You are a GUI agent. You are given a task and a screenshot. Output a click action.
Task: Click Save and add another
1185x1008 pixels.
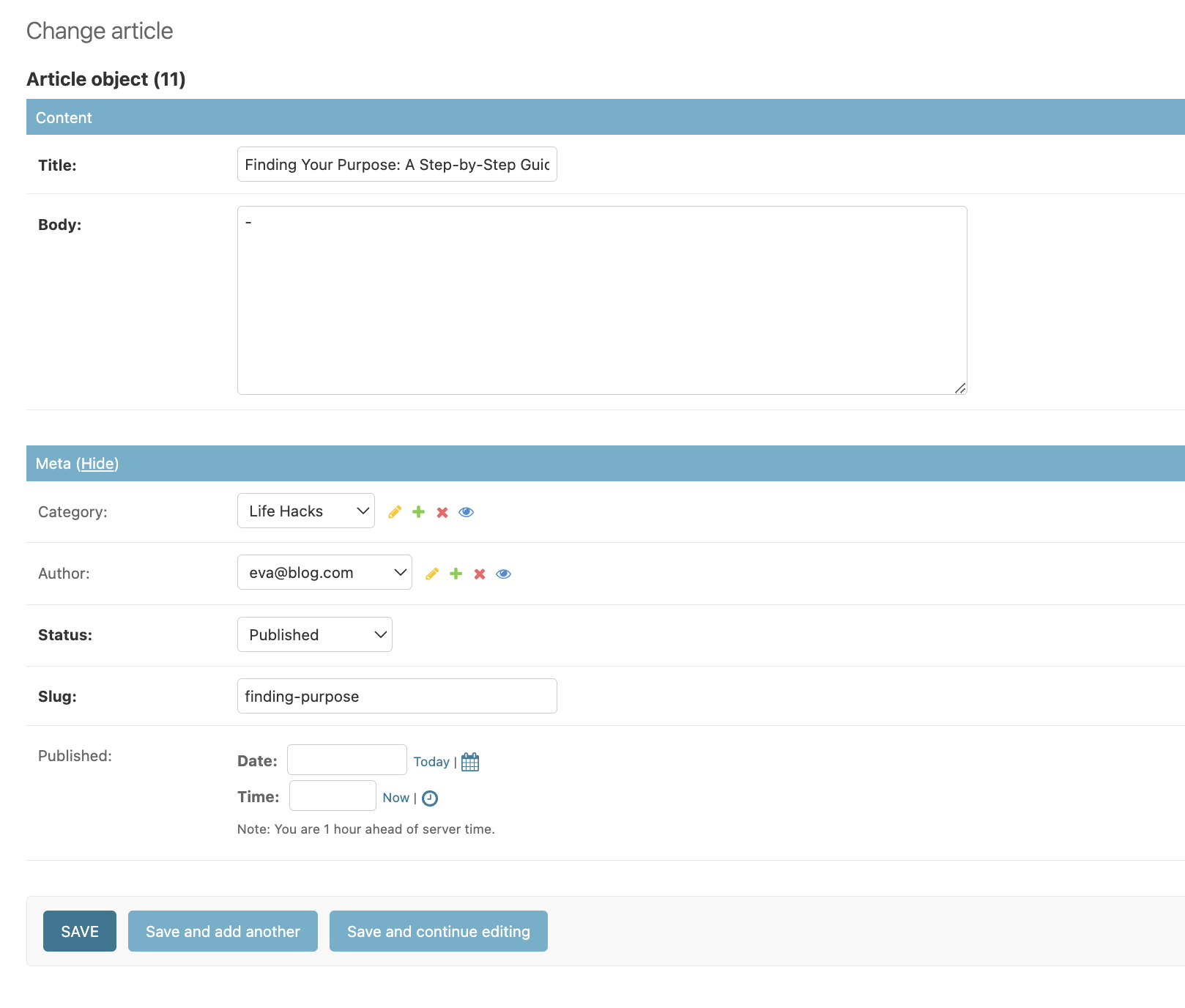[x=222, y=931]
